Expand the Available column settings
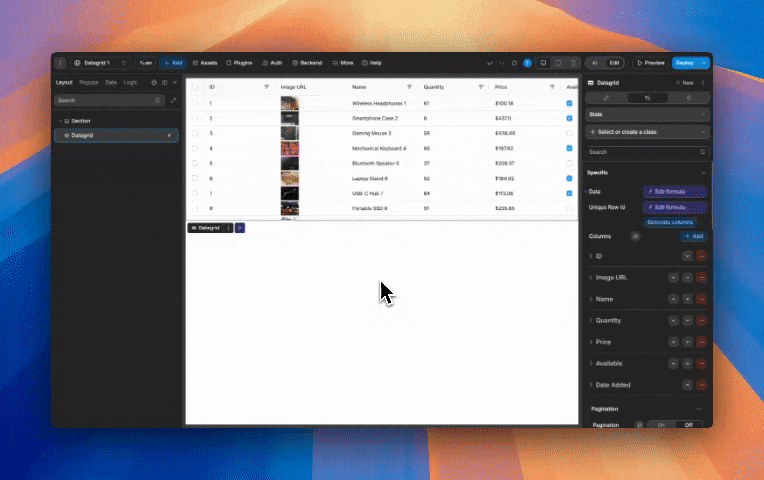 (591, 364)
